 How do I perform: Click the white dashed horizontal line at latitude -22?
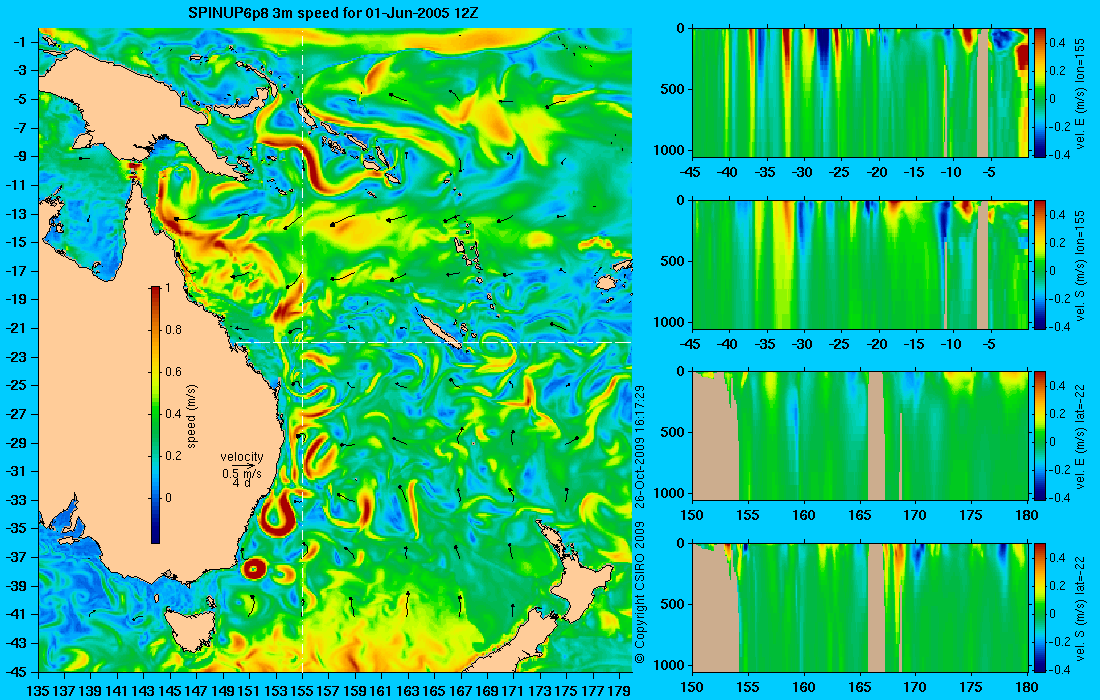(x=432, y=342)
